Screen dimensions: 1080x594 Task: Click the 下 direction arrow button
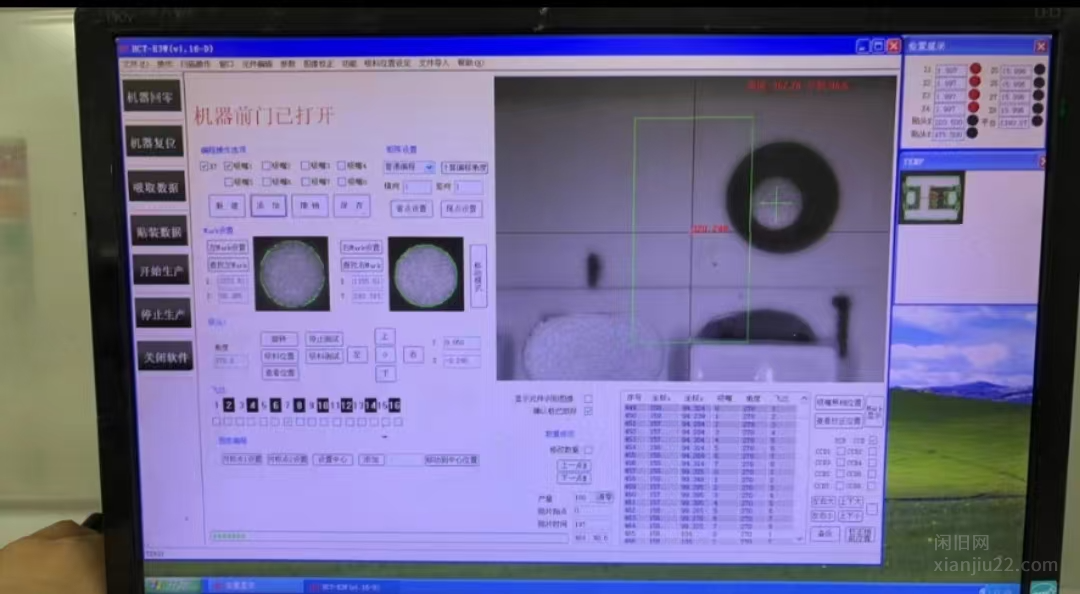click(384, 373)
